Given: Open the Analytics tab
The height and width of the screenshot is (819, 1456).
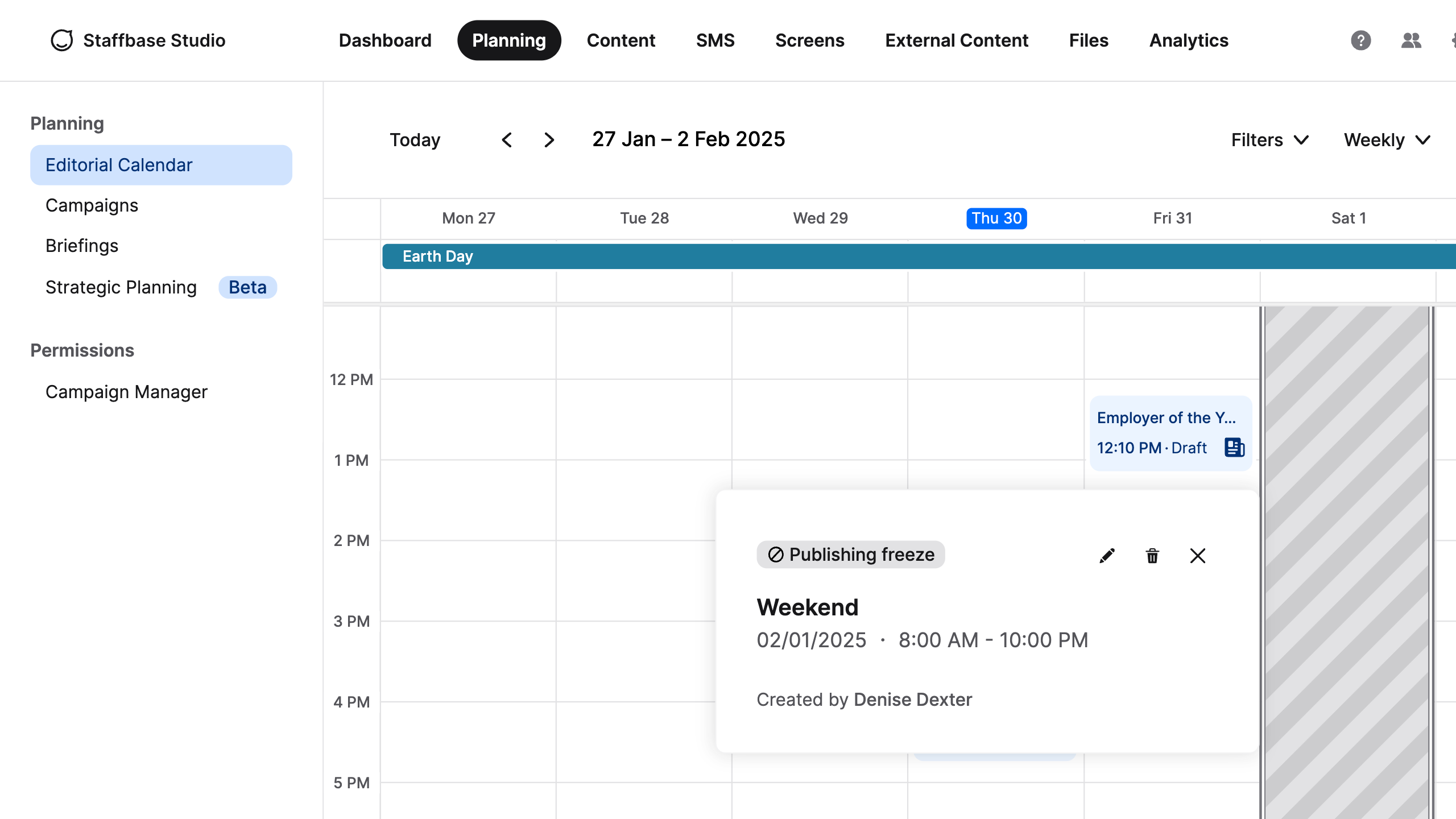Looking at the screenshot, I should [1189, 40].
